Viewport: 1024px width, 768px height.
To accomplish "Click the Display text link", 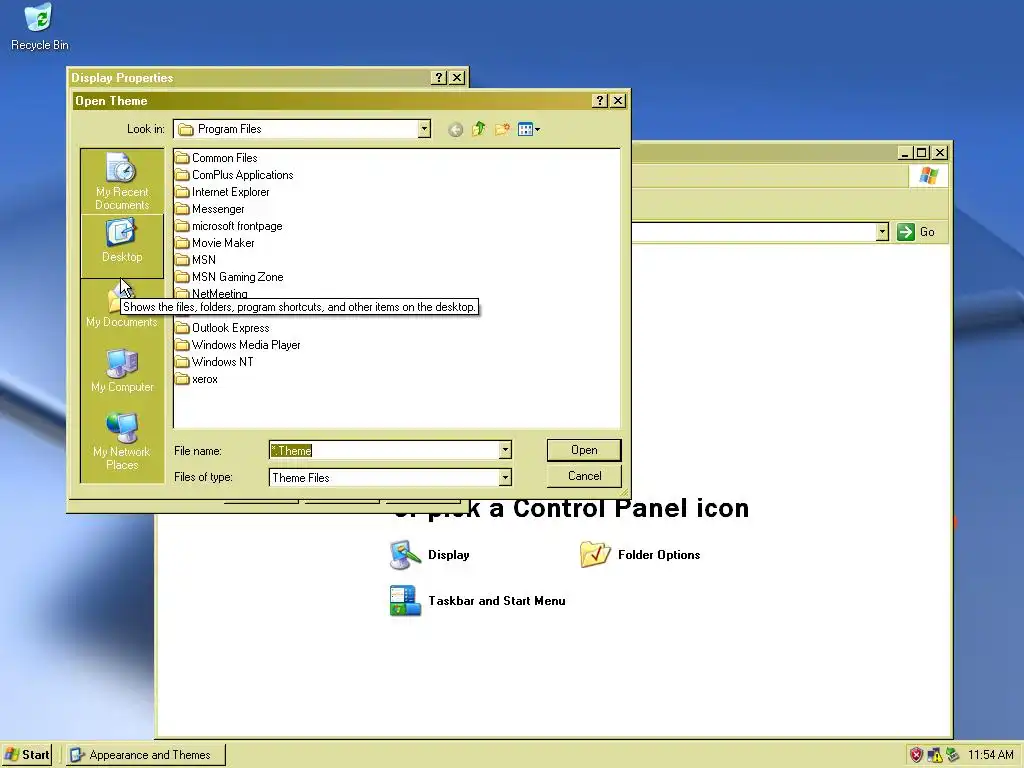I will (449, 555).
